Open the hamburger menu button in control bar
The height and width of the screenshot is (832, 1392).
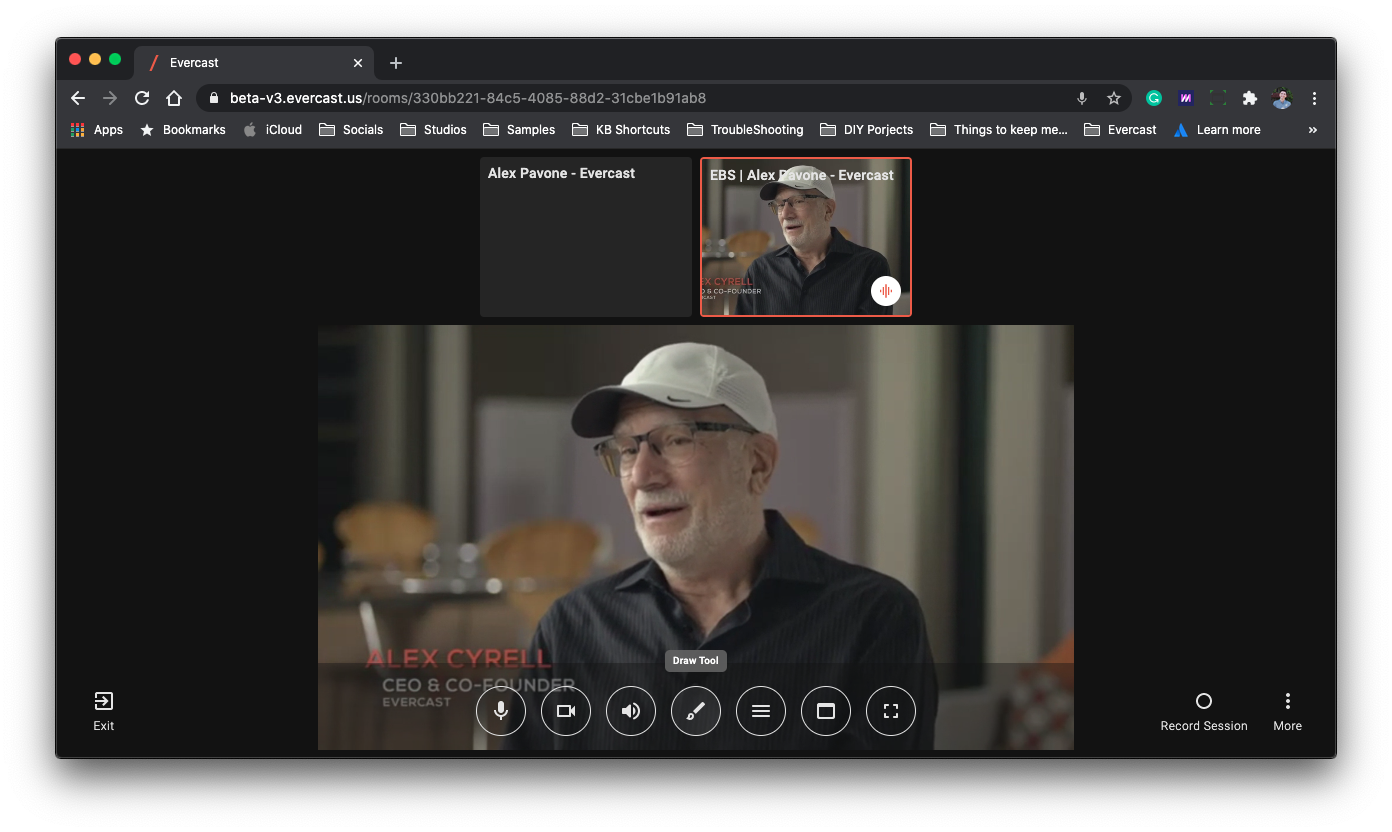(761, 711)
